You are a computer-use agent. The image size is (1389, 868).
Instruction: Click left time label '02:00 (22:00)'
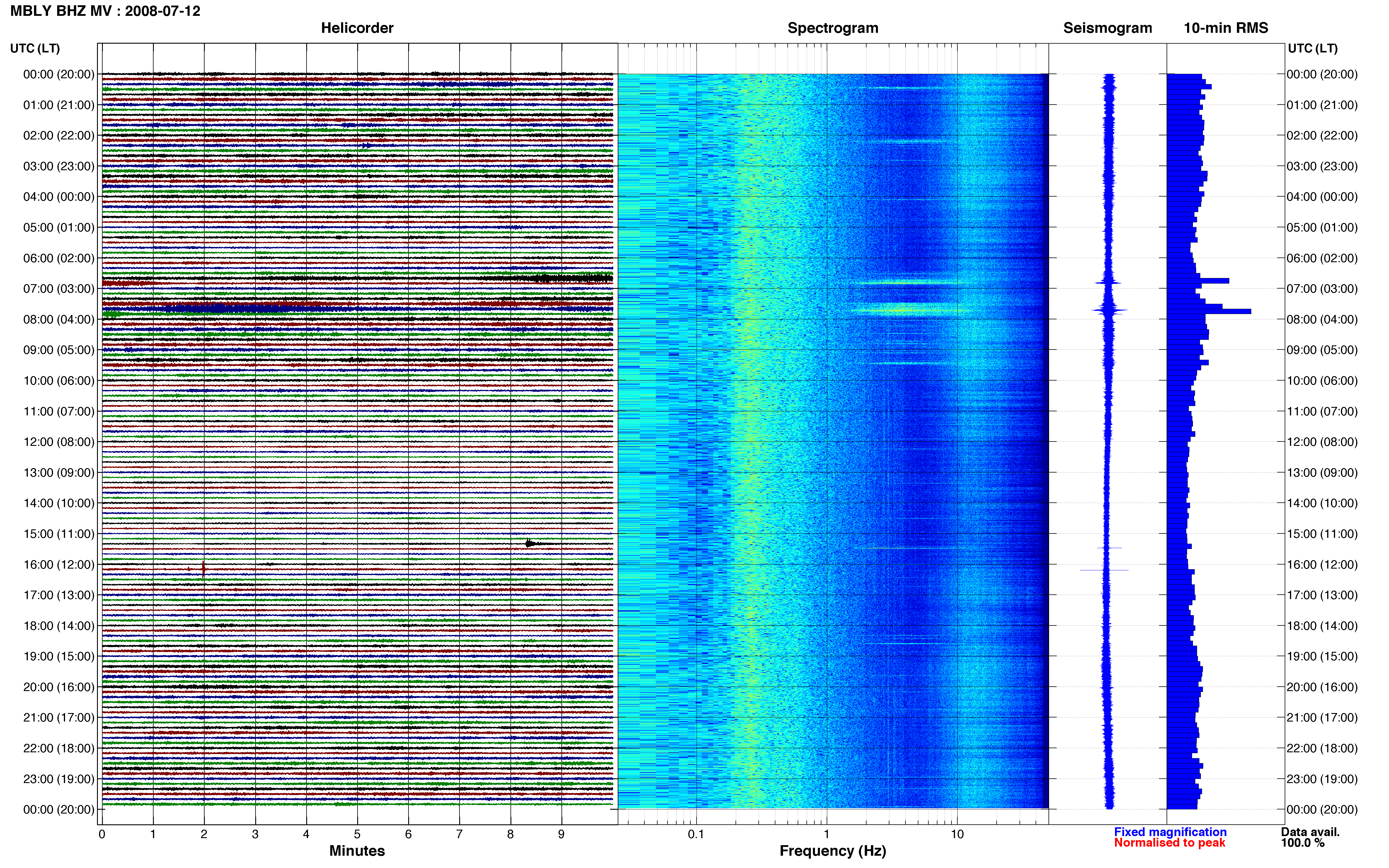click(59, 135)
